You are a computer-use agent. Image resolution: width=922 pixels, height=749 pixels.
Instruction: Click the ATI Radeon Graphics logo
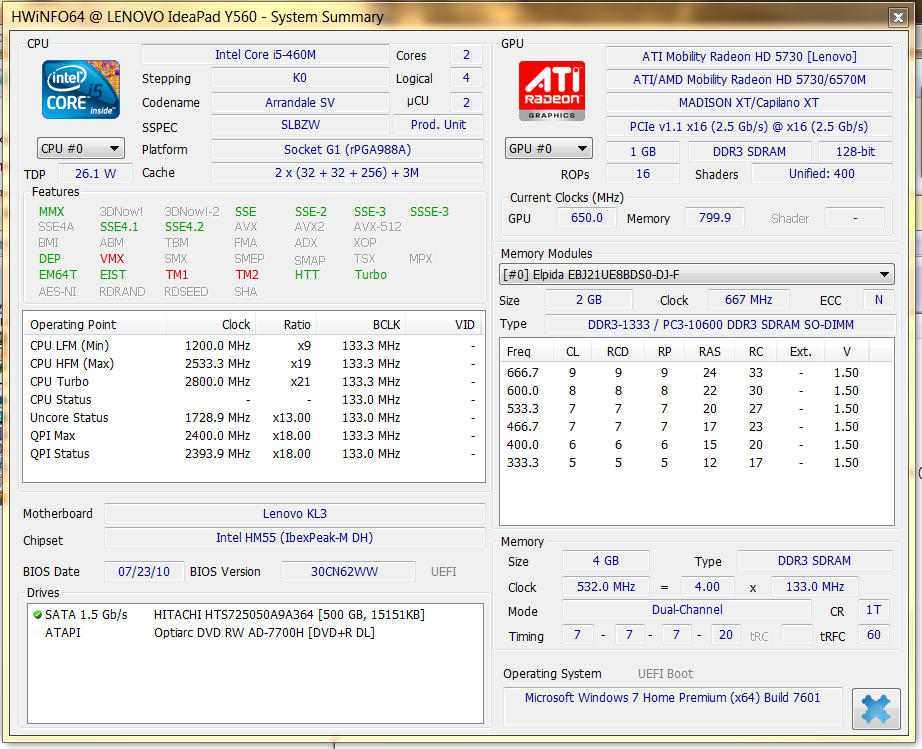552,91
